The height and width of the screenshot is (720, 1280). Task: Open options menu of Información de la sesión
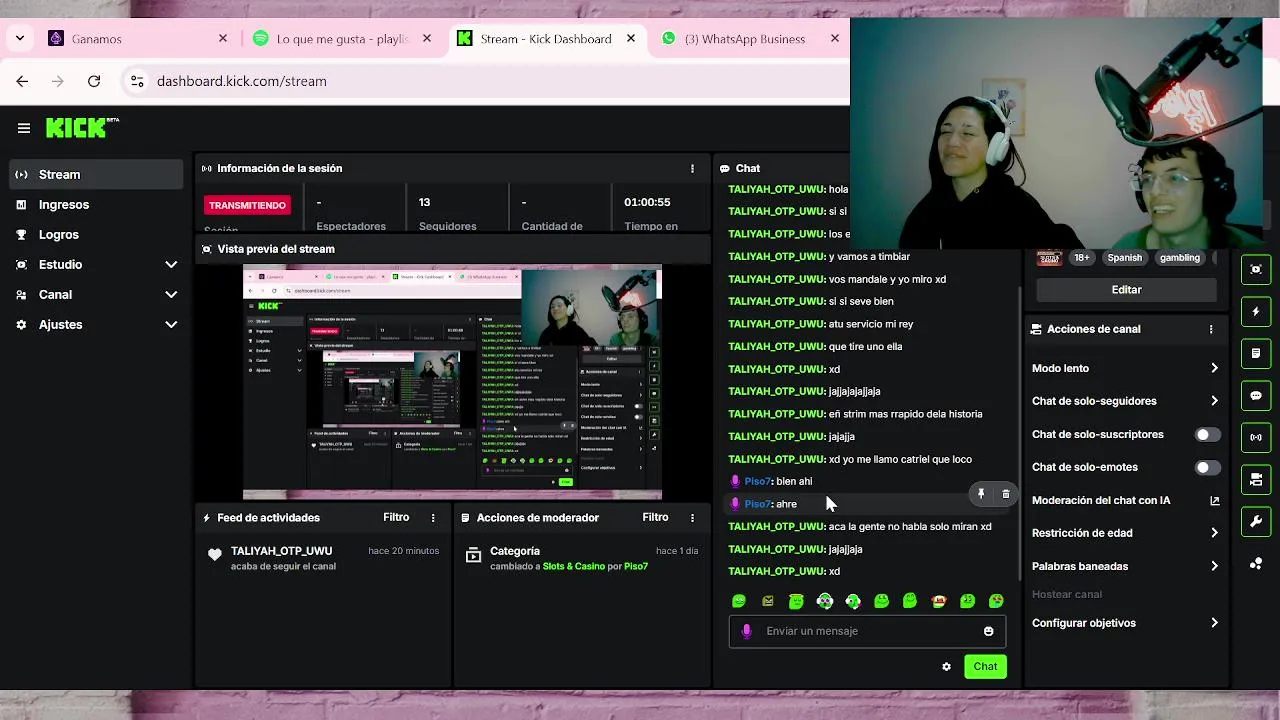(x=692, y=169)
